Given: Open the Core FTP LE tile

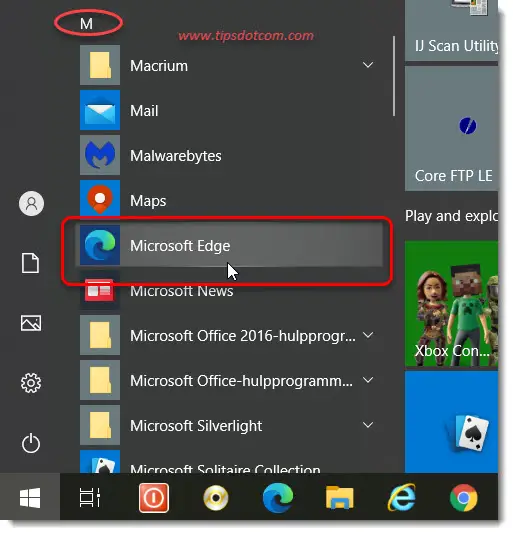Looking at the screenshot, I should pyautogui.click(x=451, y=128).
